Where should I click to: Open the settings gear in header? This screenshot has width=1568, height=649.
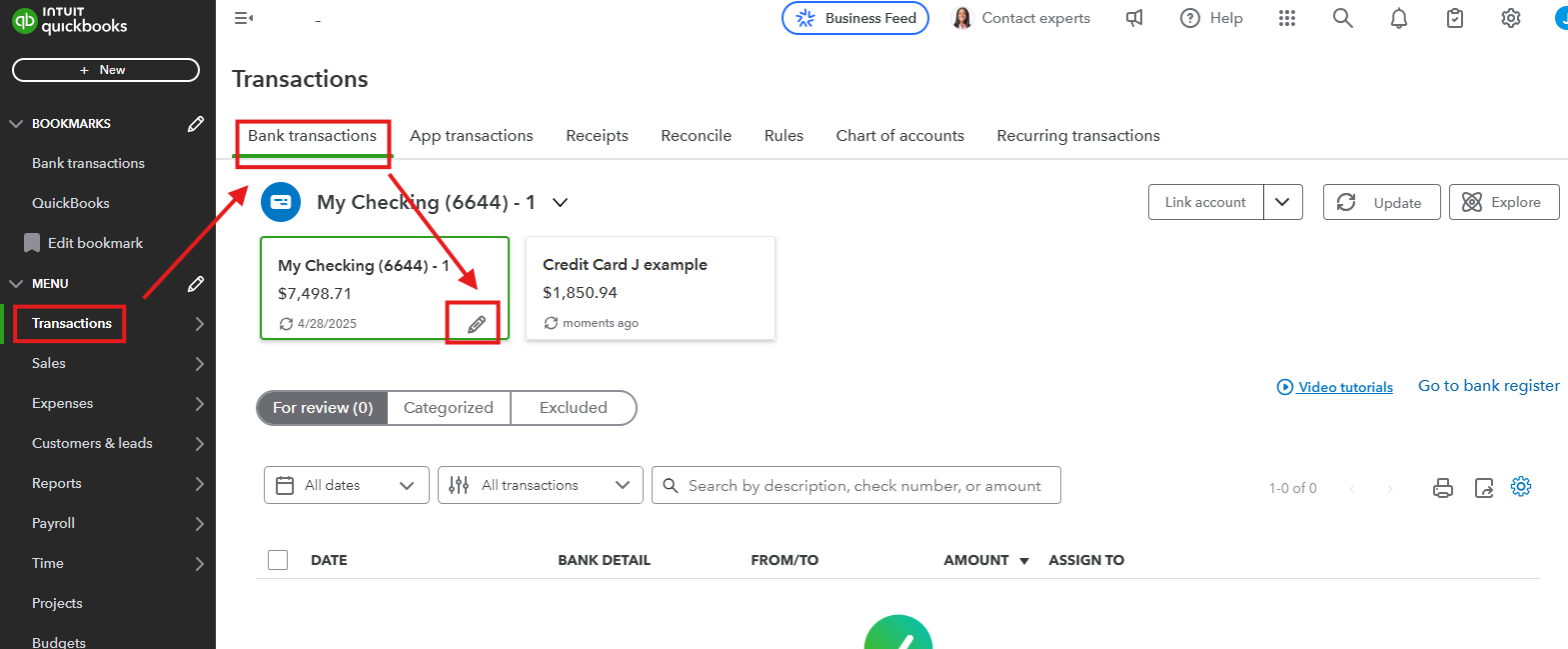1511,18
